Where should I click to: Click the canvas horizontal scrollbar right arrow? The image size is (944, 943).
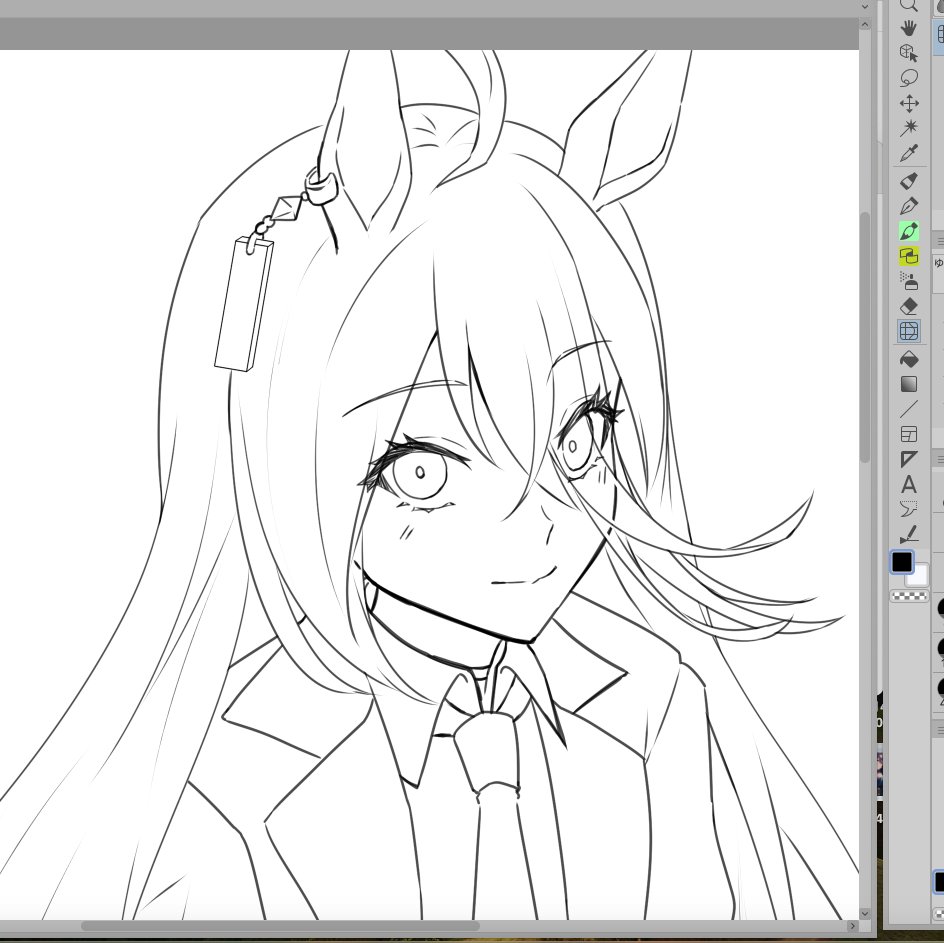(x=852, y=926)
